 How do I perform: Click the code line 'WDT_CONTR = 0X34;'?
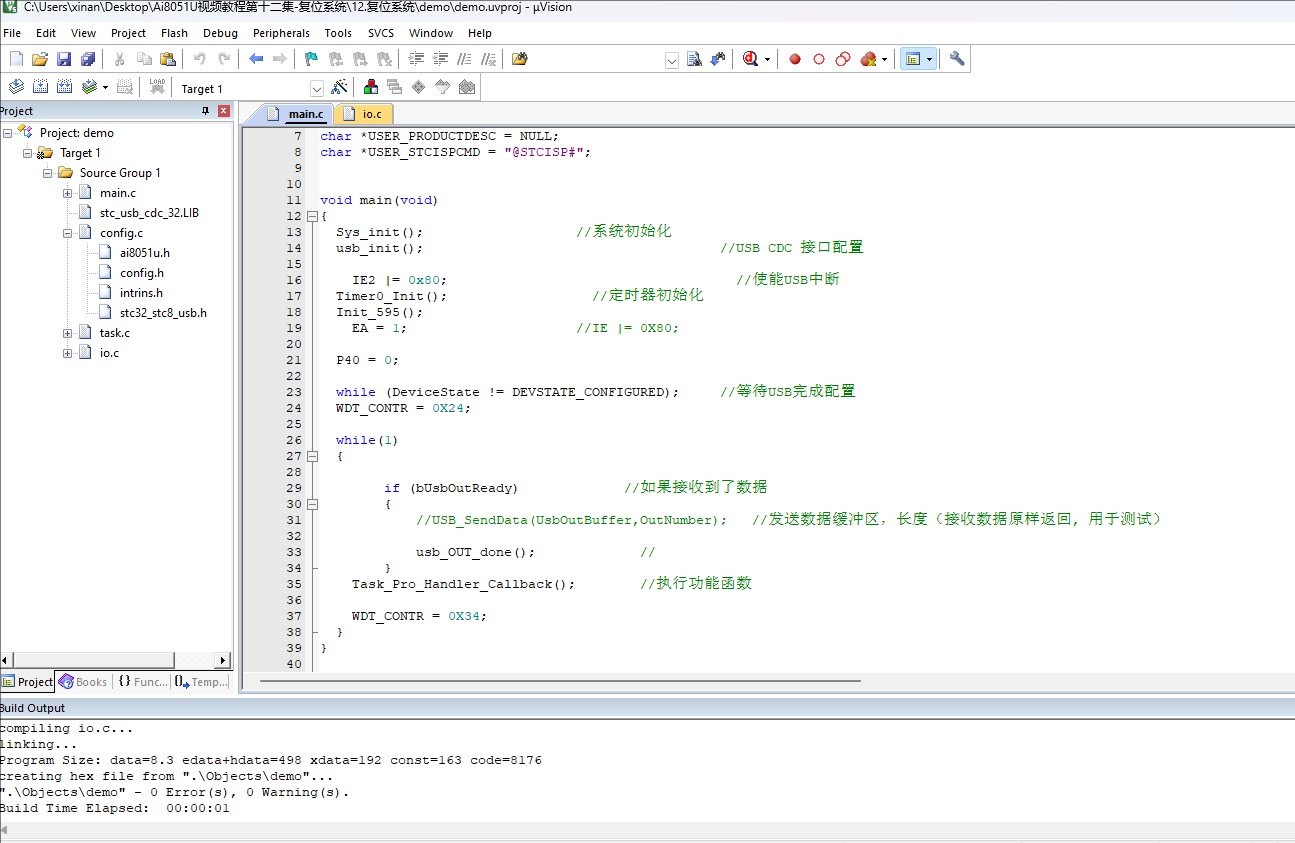point(419,616)
